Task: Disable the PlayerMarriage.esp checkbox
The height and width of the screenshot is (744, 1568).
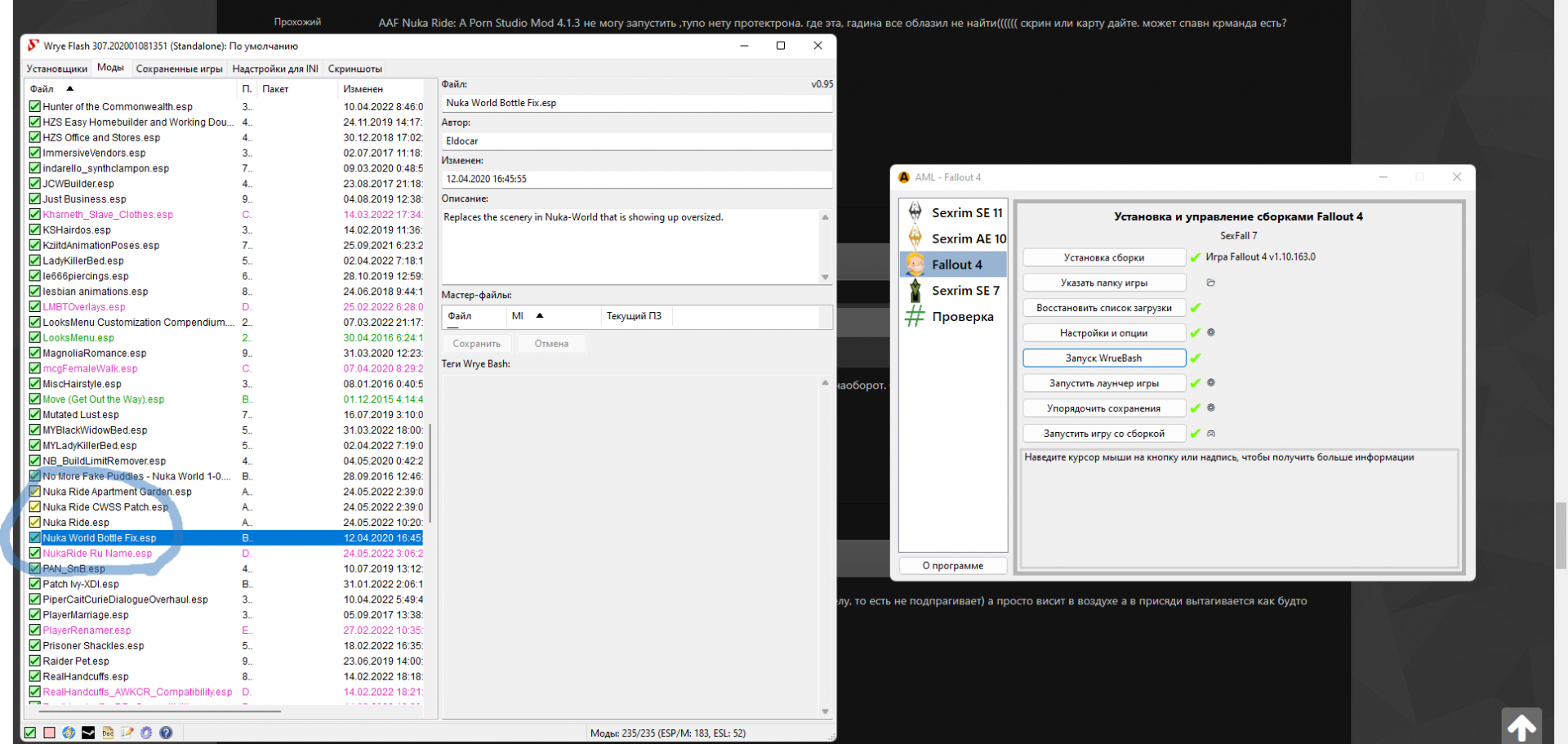Action: tap(35, 615)
